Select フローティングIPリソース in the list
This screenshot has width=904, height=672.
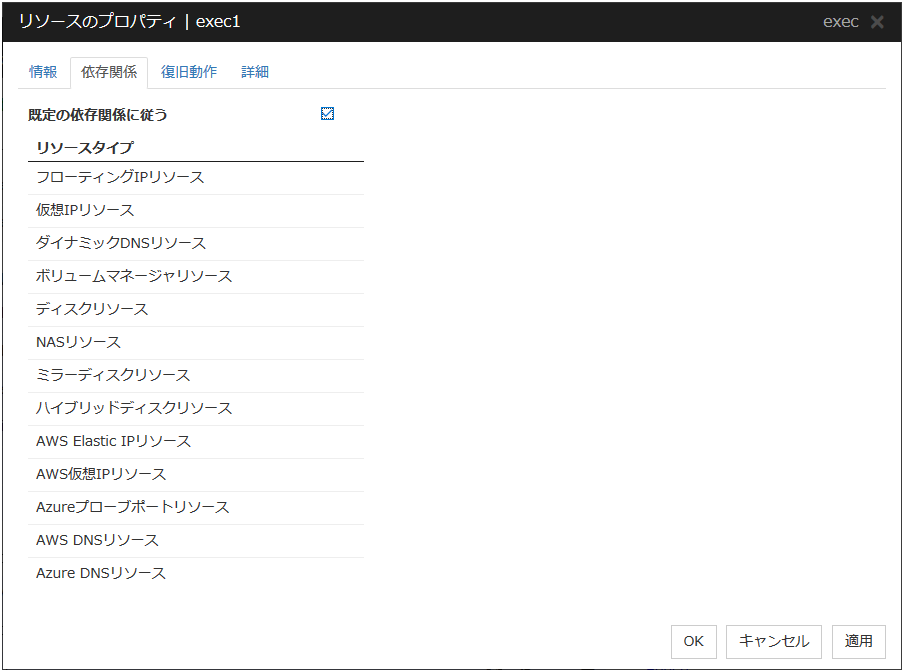[x=120, y=177]
